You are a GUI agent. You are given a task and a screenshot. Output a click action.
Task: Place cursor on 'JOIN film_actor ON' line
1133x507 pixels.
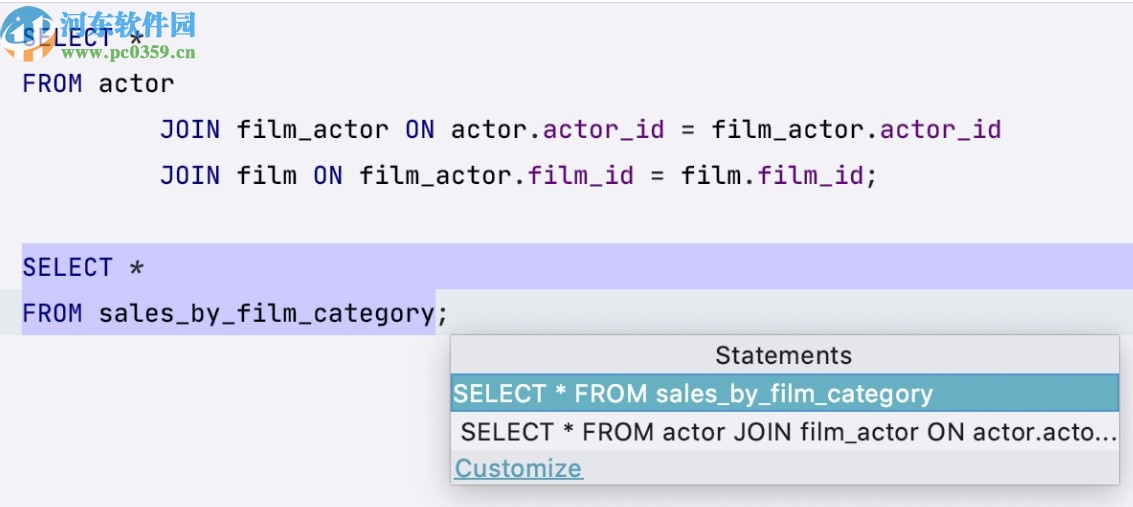(x=580, y=130)
